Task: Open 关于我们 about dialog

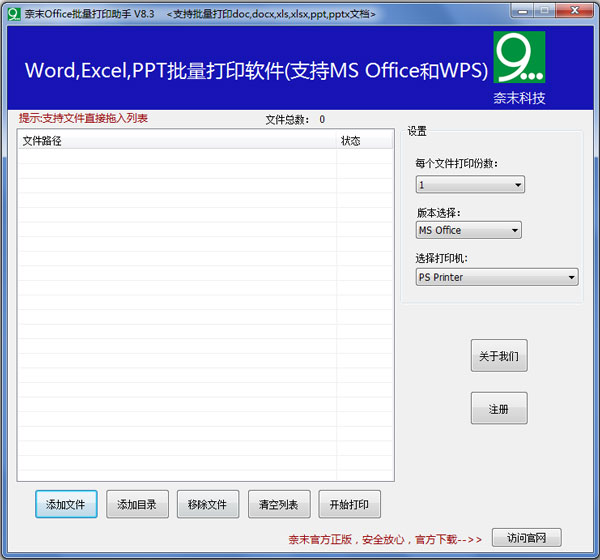Action: pos(499,356)
